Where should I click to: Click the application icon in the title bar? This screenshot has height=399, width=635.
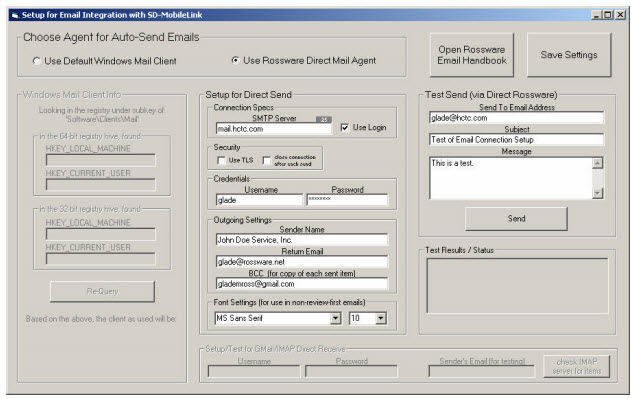(15, 15)
